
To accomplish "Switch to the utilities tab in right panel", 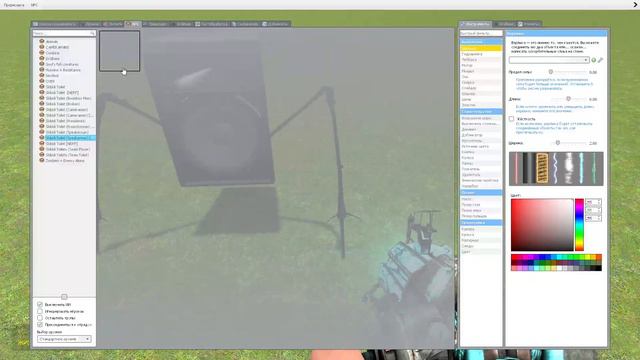I will (x=529, y=24).
